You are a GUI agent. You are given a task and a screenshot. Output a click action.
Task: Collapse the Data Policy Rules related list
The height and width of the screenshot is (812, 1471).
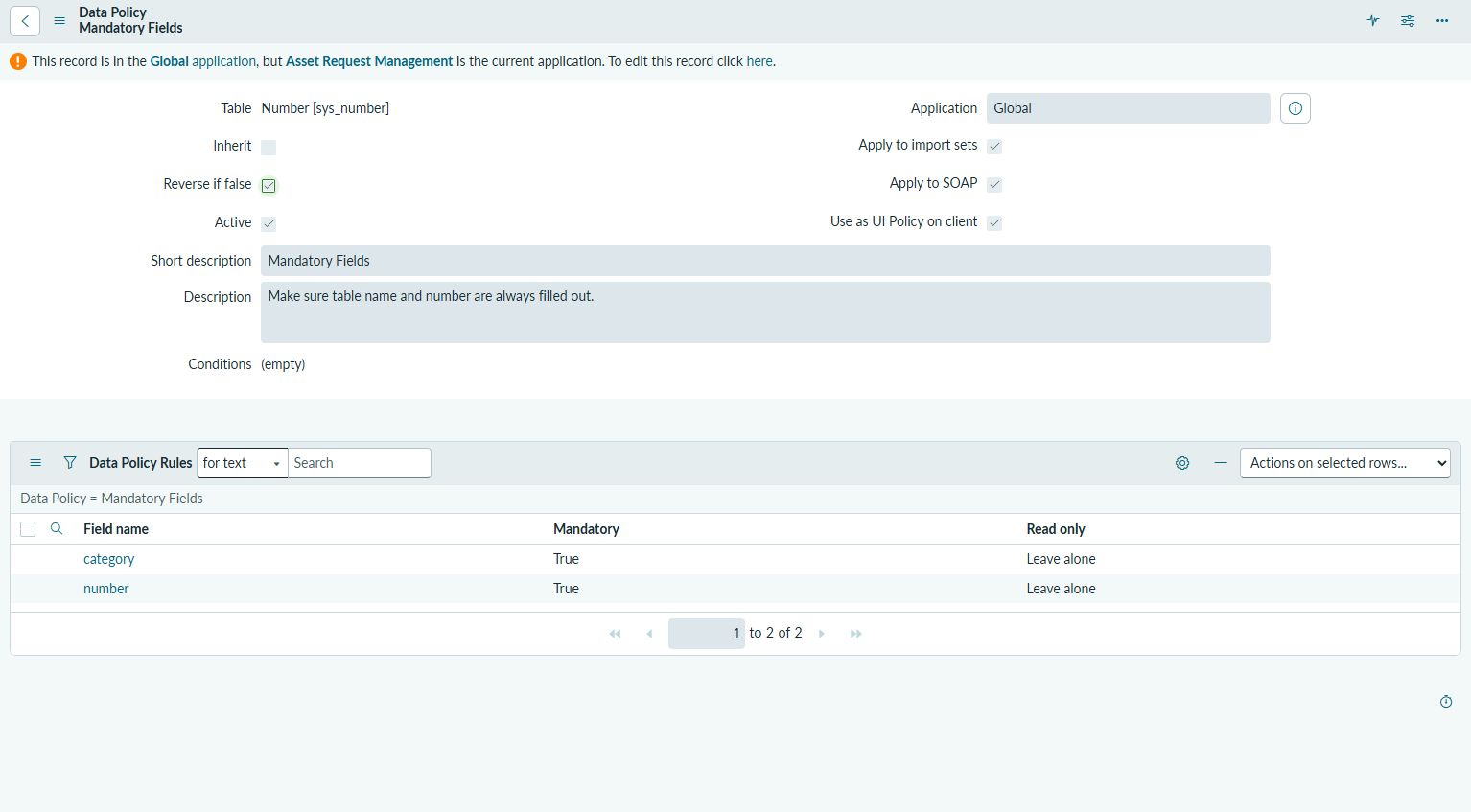[1221, 463]
